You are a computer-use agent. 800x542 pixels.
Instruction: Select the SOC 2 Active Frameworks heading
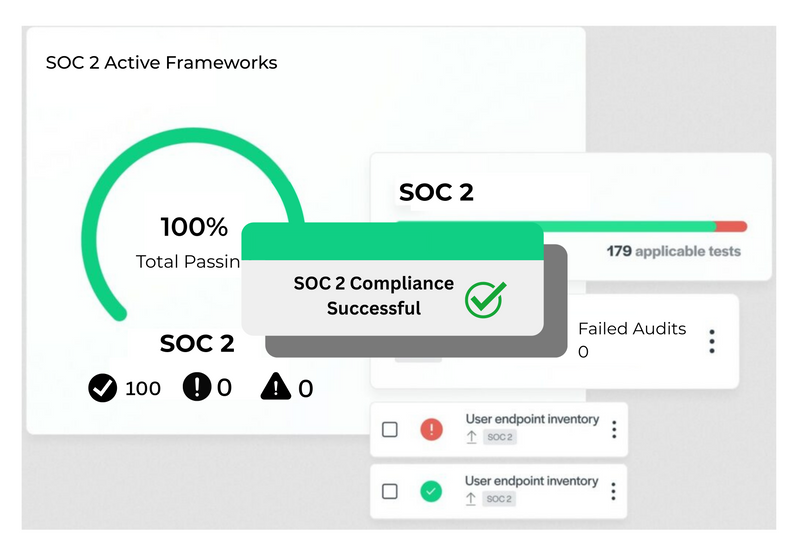[161, 63]
